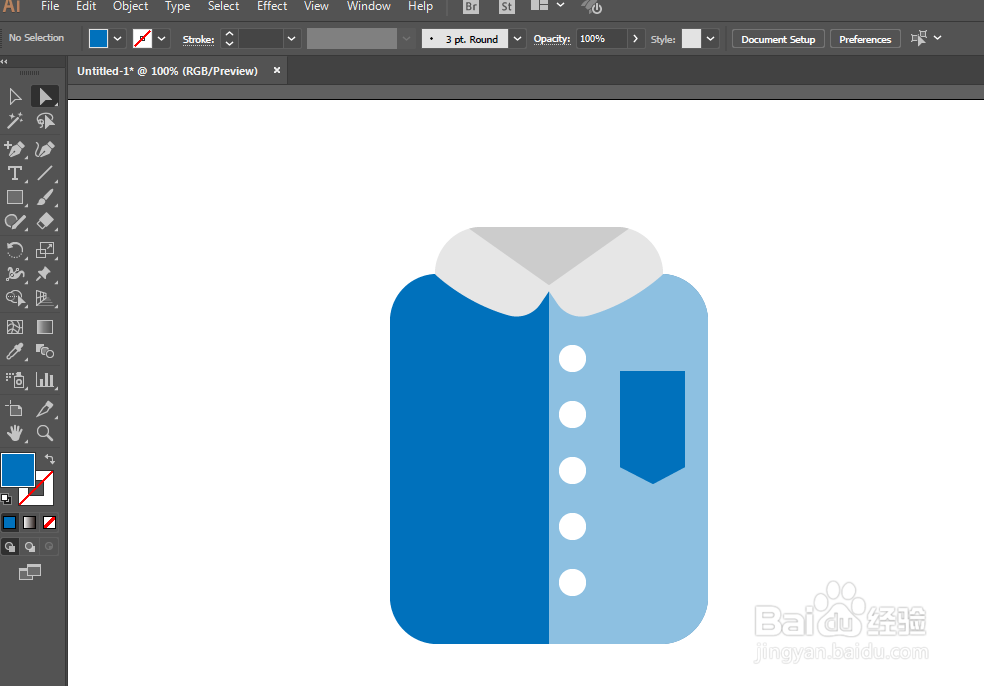Select the Shaper tool
The width and height of the screenshot is (984, 686).
15,222
